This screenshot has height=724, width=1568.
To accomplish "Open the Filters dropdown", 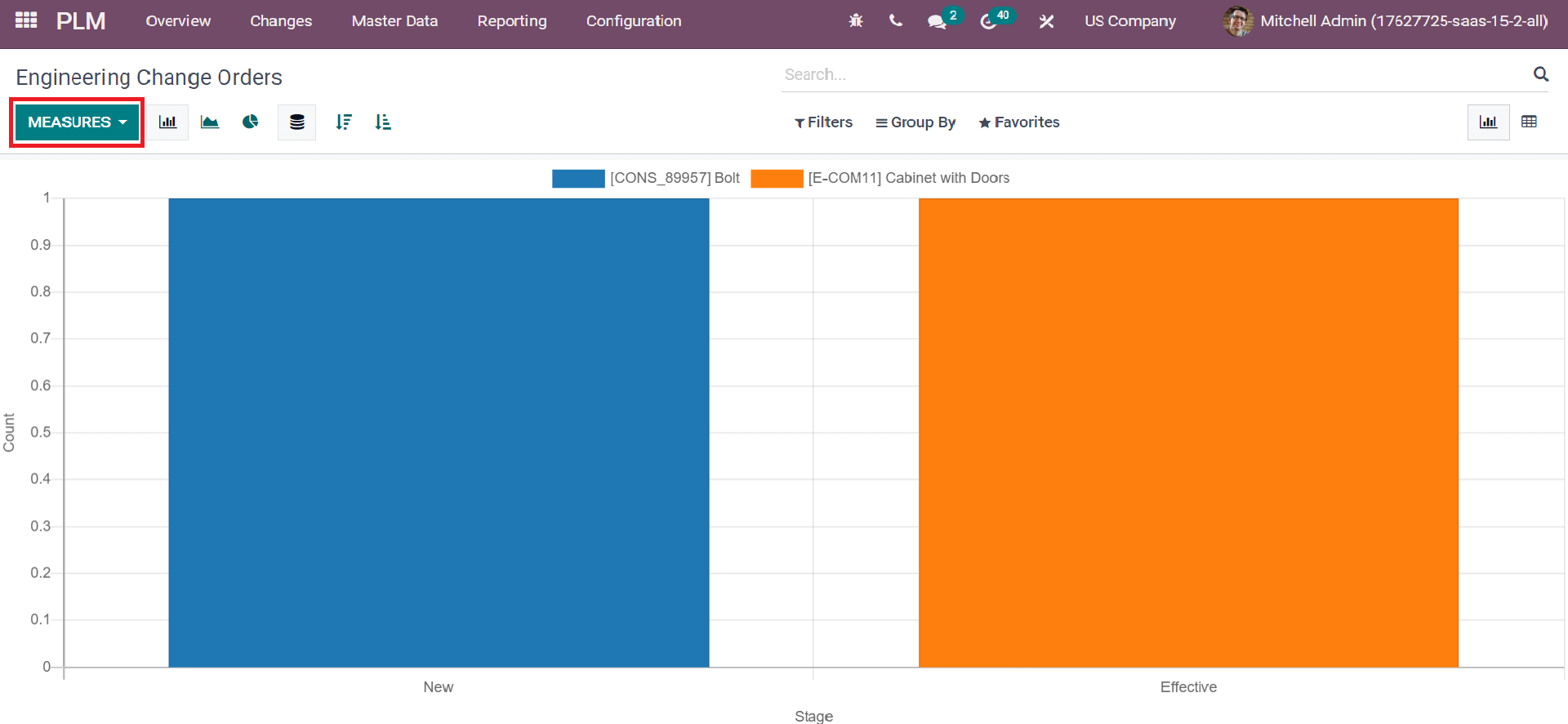I will tap(823, 122).
